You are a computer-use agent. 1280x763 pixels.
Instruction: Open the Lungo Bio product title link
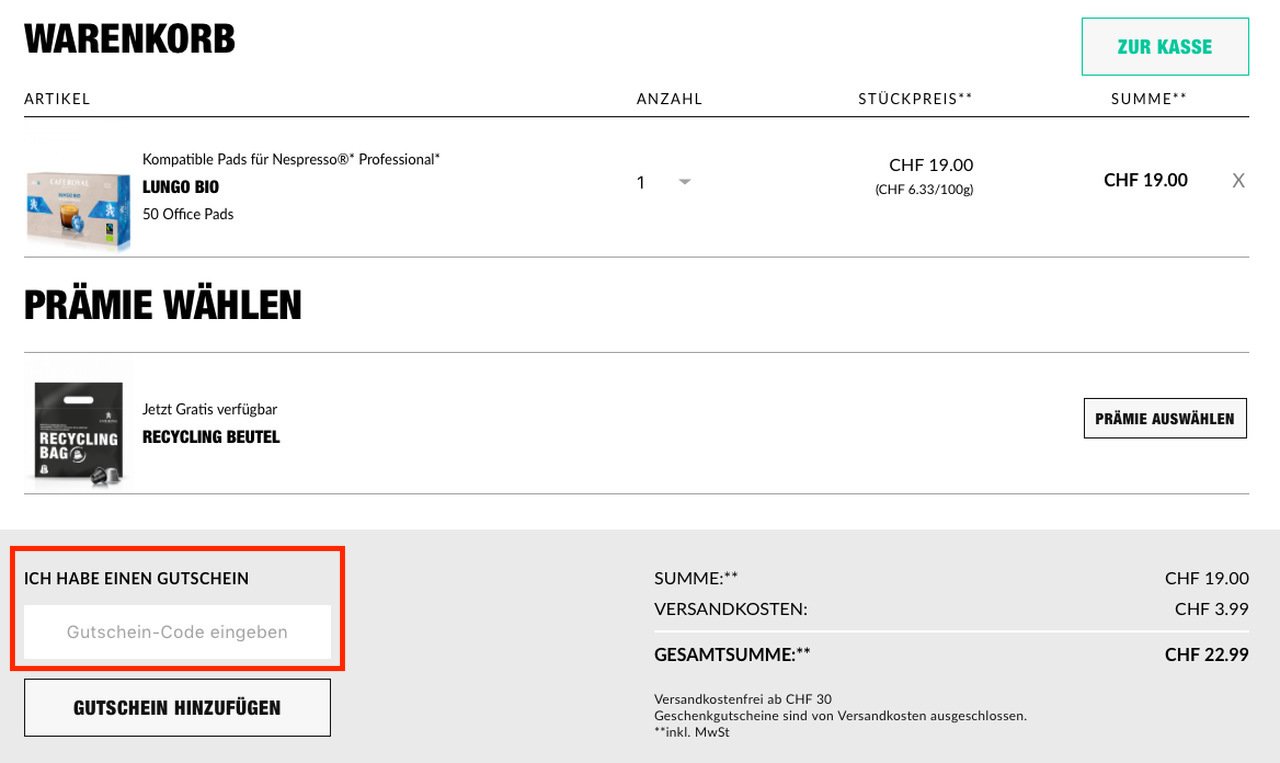click(x=181, y=187)
